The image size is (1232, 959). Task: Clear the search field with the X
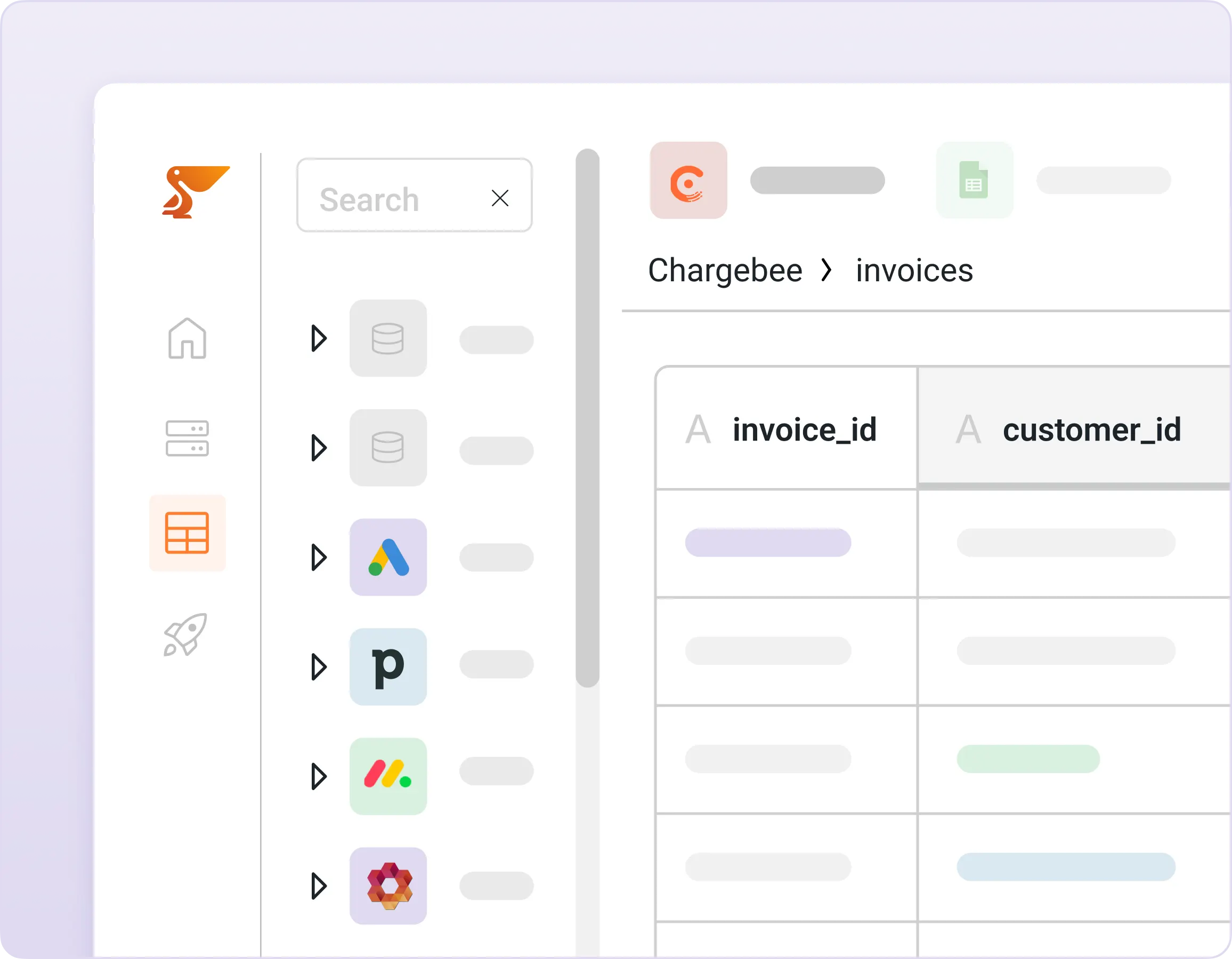coord(500,198)
